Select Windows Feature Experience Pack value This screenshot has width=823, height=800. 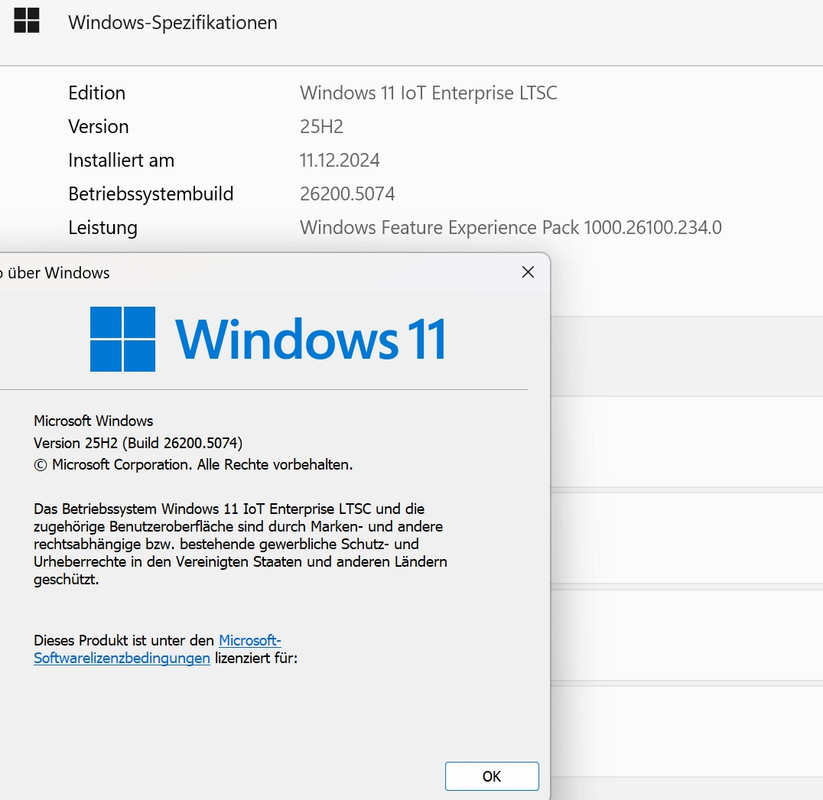pos(511,227)
